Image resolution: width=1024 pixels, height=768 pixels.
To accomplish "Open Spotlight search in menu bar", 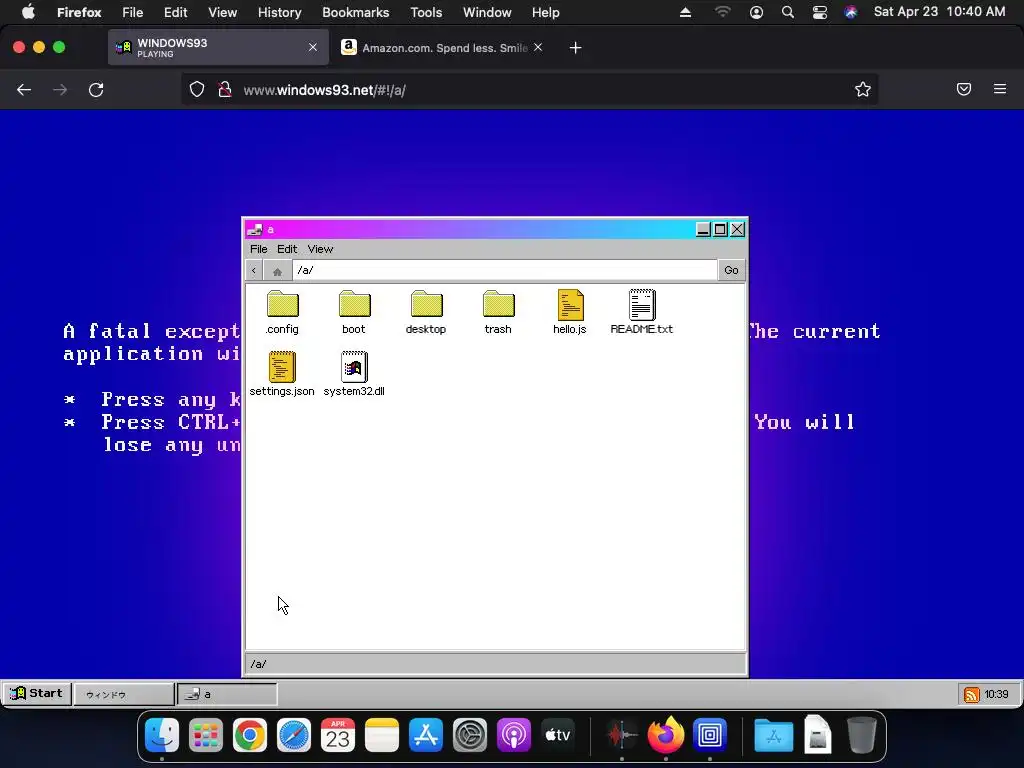I will click(788, 12).
